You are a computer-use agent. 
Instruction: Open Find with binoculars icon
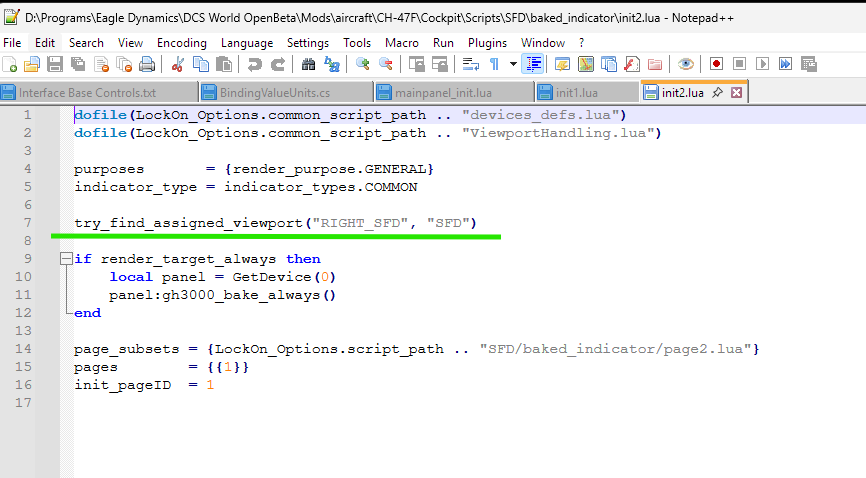tap(308, 64)
